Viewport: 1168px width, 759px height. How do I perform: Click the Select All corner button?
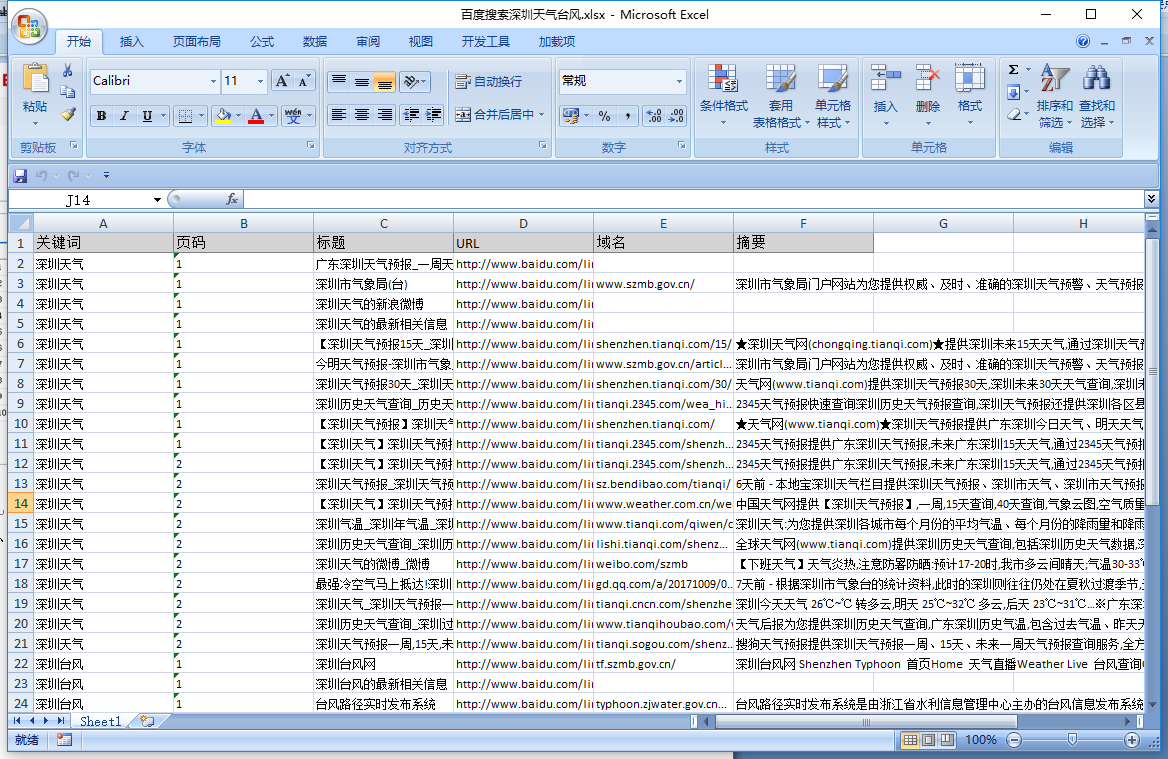pos(21,223)
